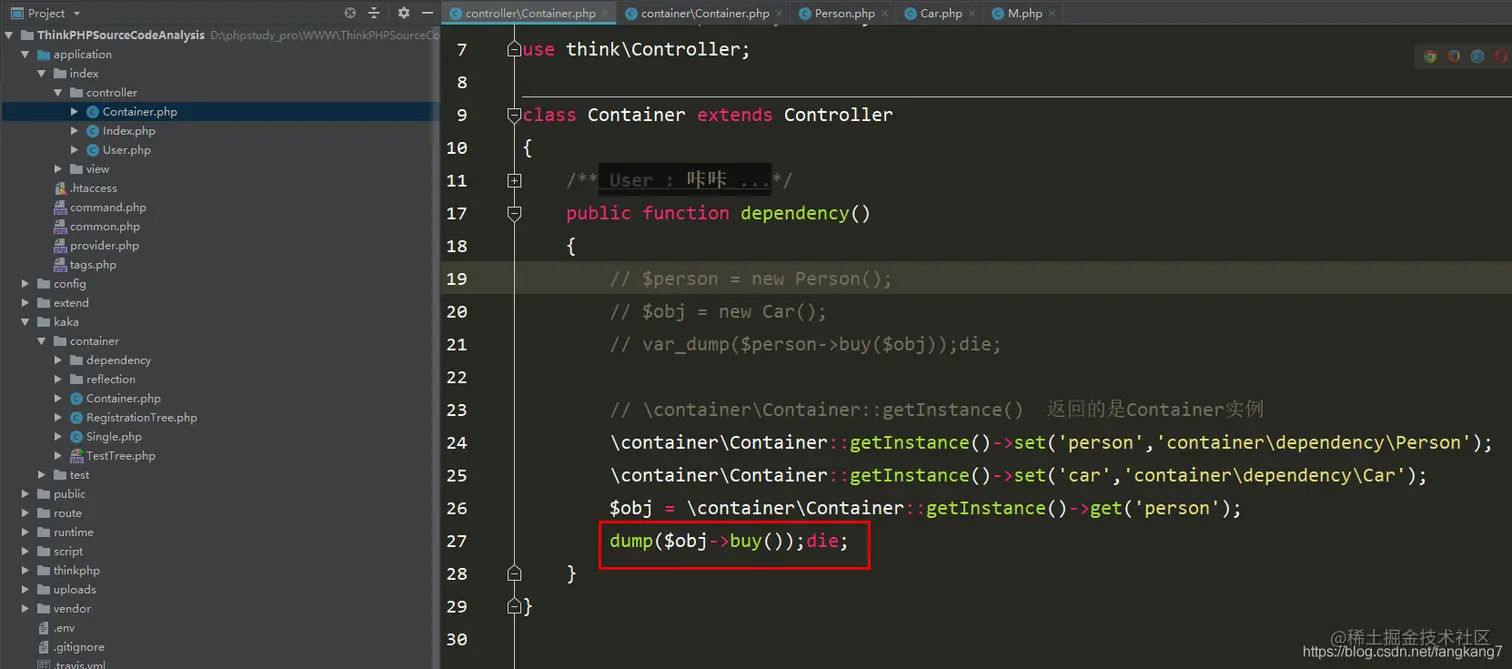
Task: Collapse the kaka folder arrow
Action: coord(25,322)
